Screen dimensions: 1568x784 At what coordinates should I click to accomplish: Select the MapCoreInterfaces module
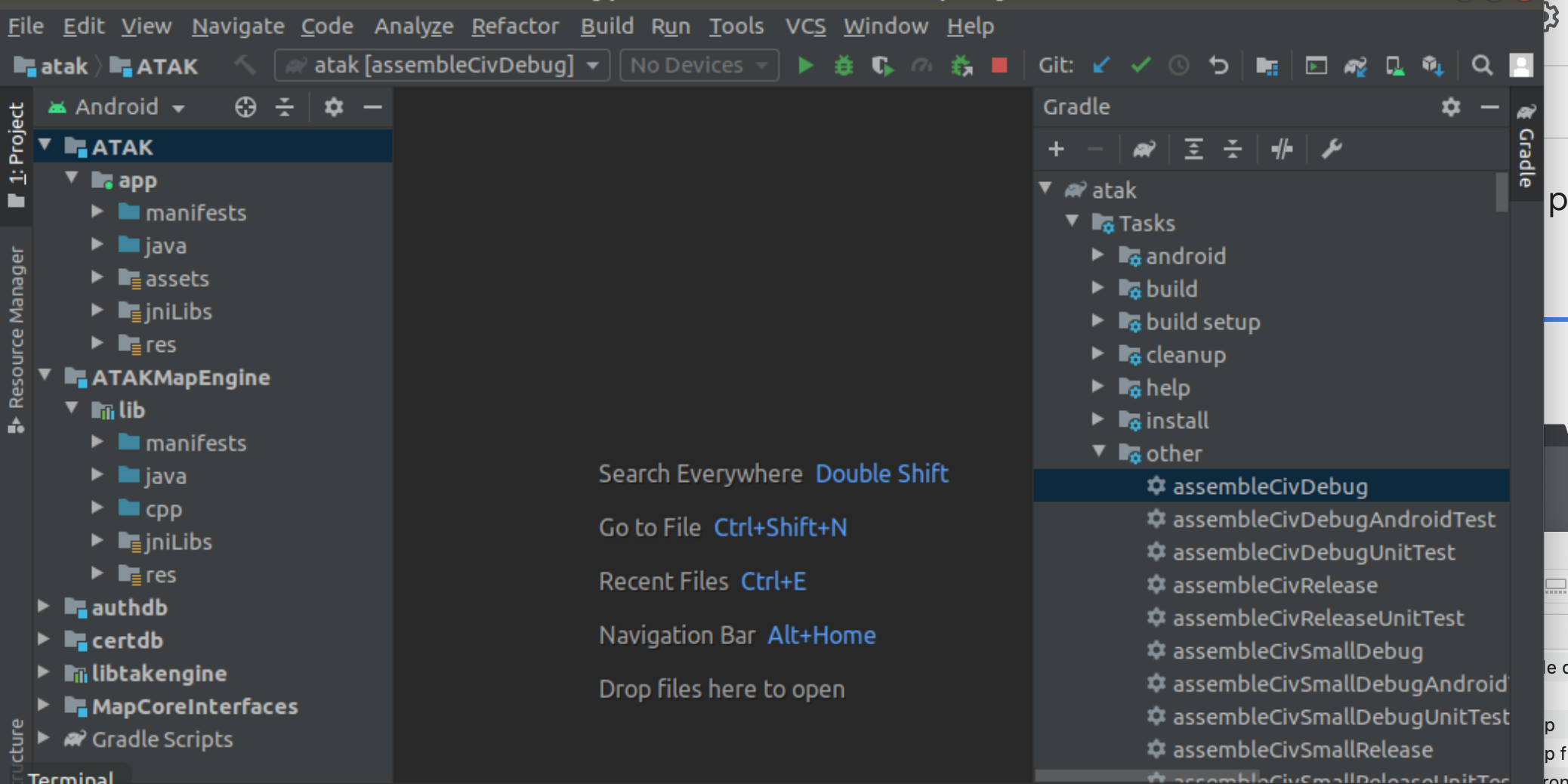pyautogui.click(x=195, y=706)
